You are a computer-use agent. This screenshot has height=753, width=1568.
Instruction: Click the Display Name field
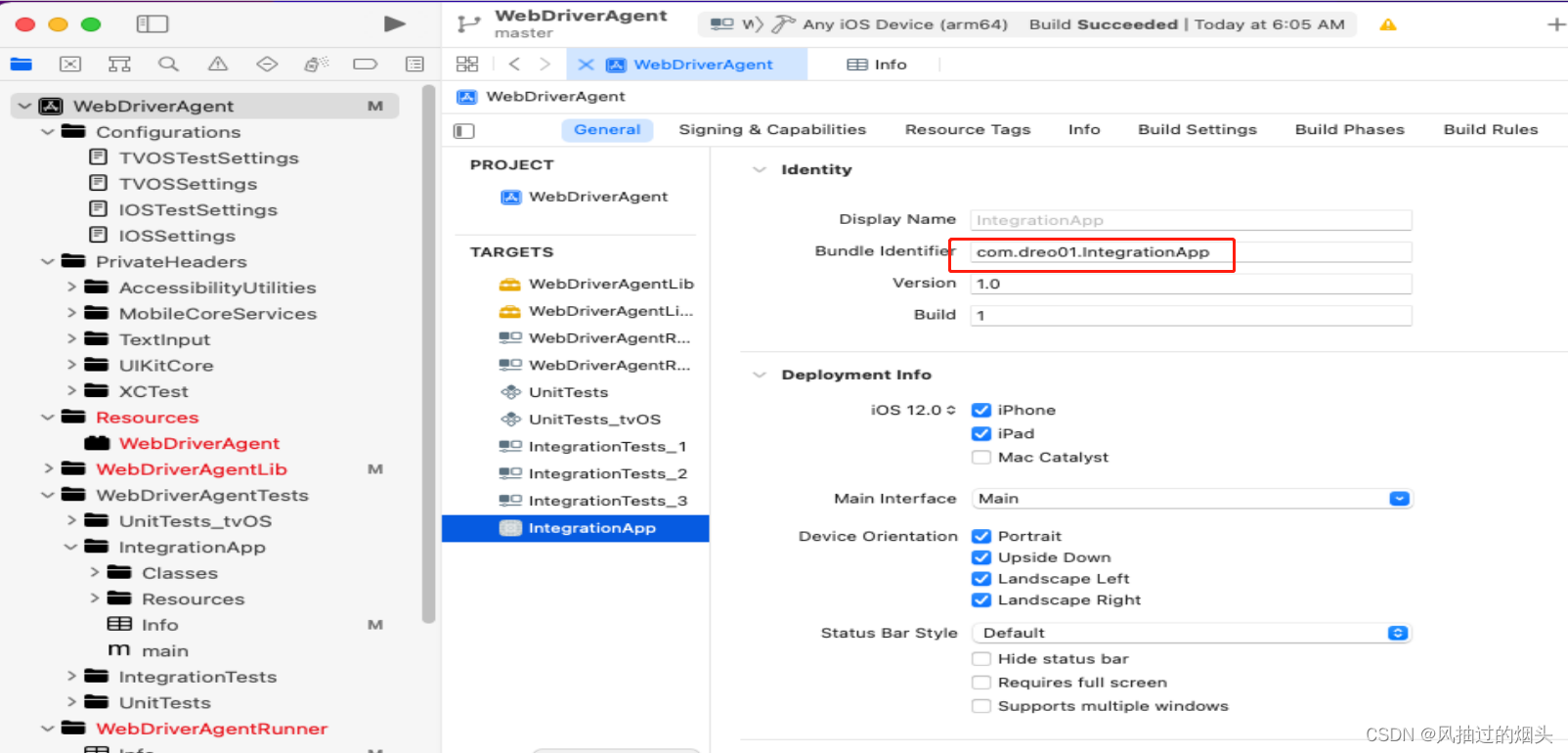click(x=1191, y=220)
